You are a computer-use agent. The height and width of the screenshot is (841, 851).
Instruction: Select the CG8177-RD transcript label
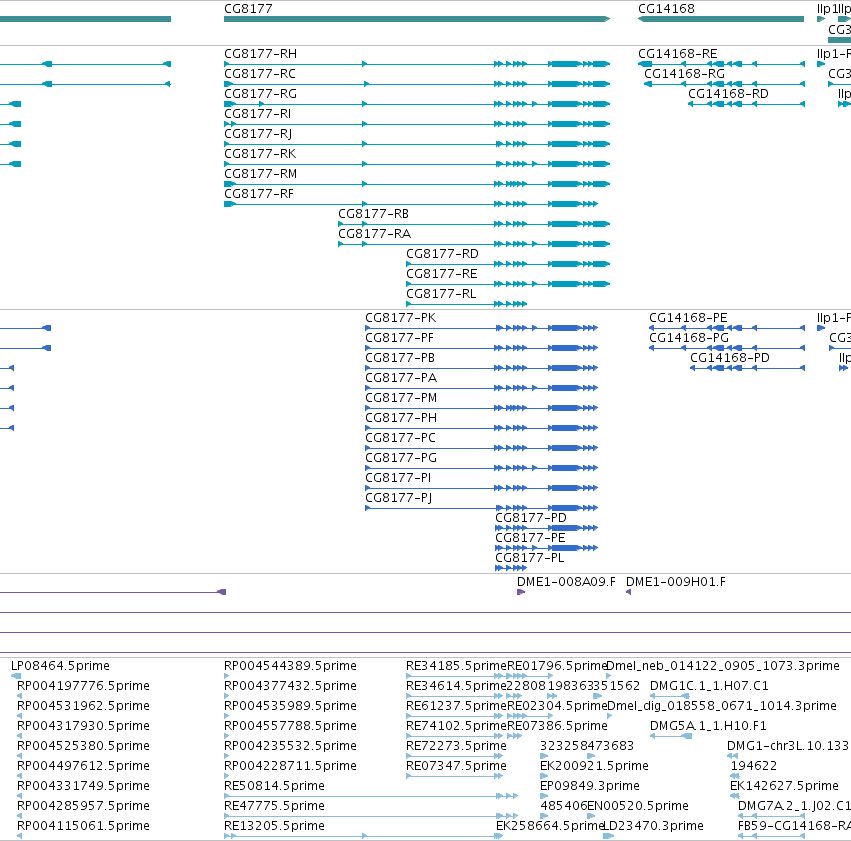tap(442, 254)
